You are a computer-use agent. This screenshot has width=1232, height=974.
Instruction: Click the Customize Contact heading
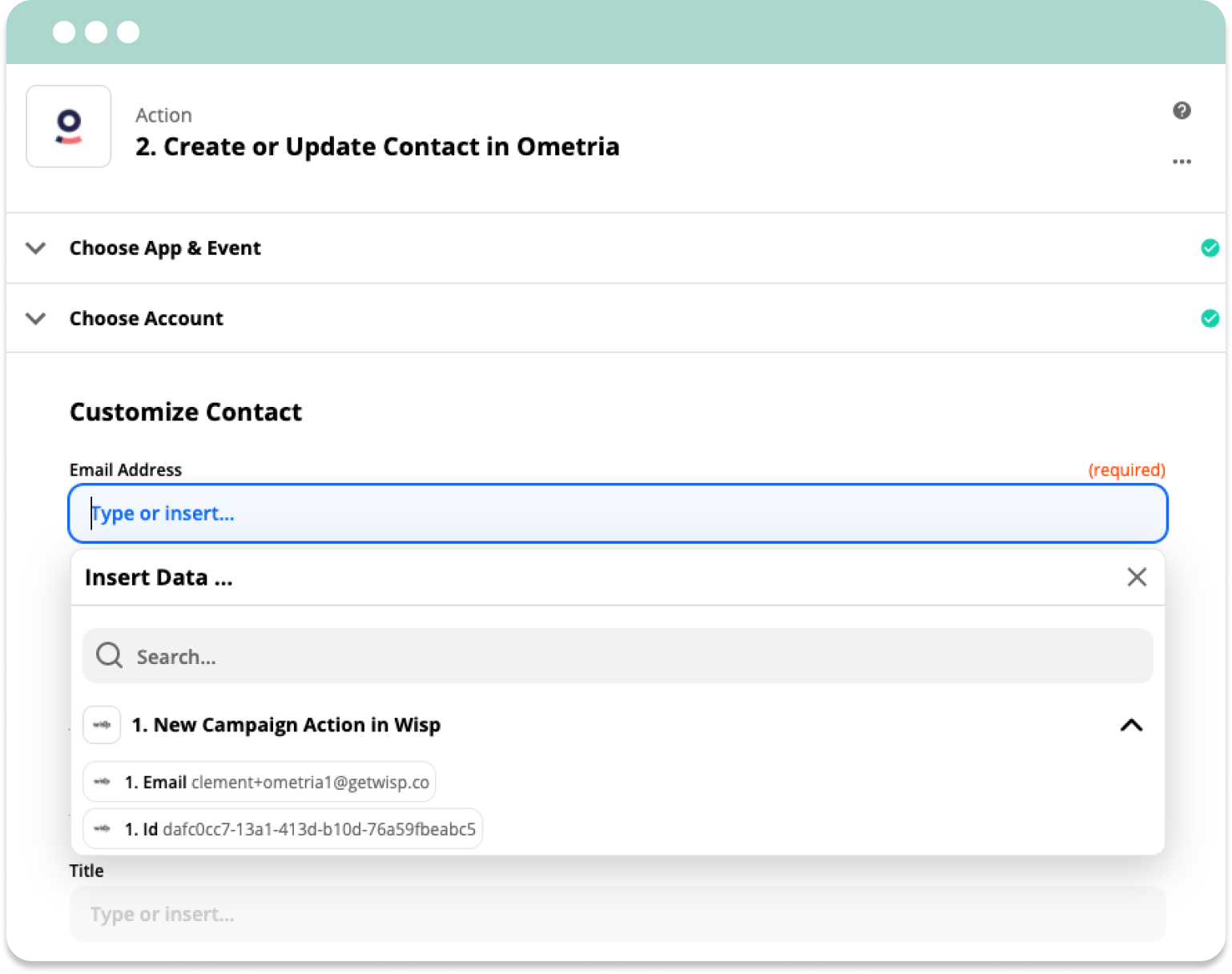click(186, 412)
